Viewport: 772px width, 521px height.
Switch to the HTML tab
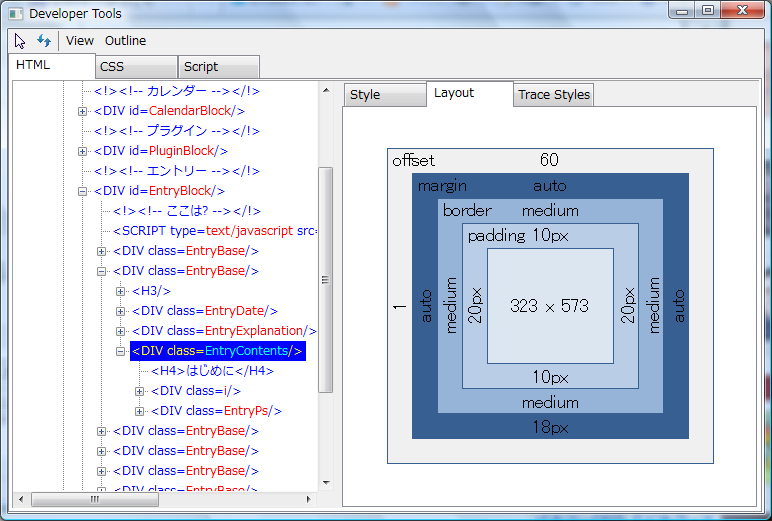click(x=52, y=66)
